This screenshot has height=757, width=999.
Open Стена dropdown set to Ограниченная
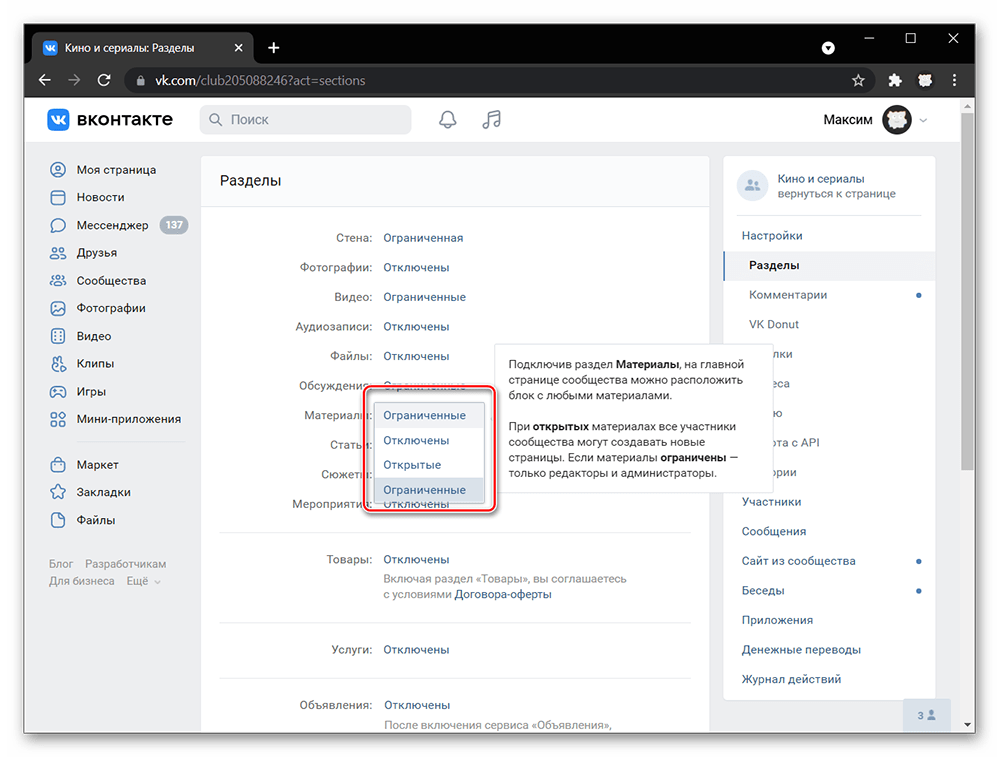point(423,238)
